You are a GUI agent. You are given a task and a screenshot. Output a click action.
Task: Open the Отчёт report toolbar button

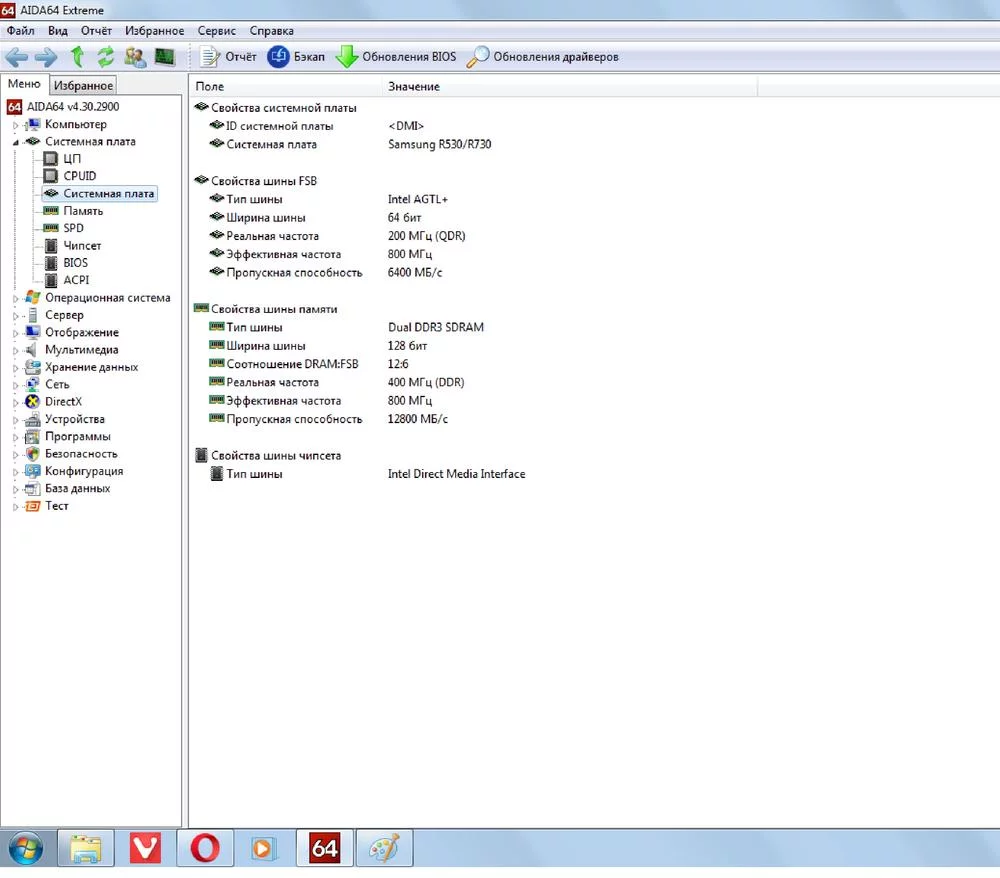[x=229, y=57]
